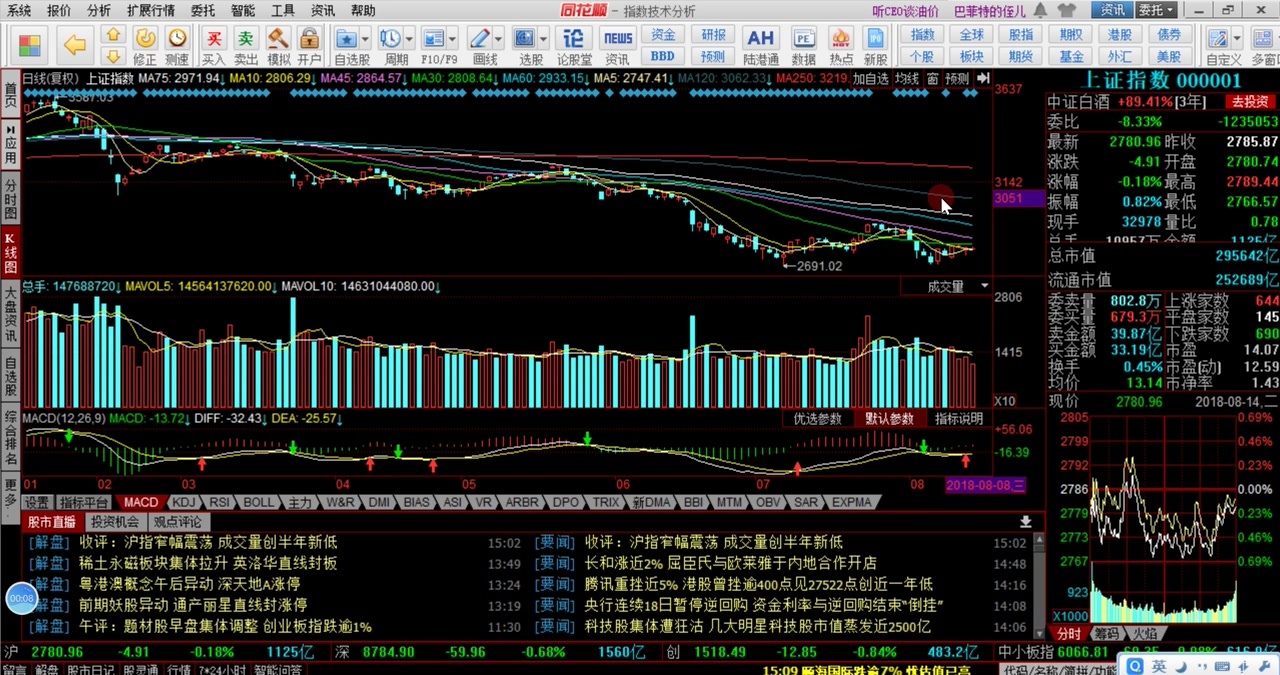Open news 腾讯重挫近5% headline
The height and width of the screenshot is (675, 1280).
point(759,584)
